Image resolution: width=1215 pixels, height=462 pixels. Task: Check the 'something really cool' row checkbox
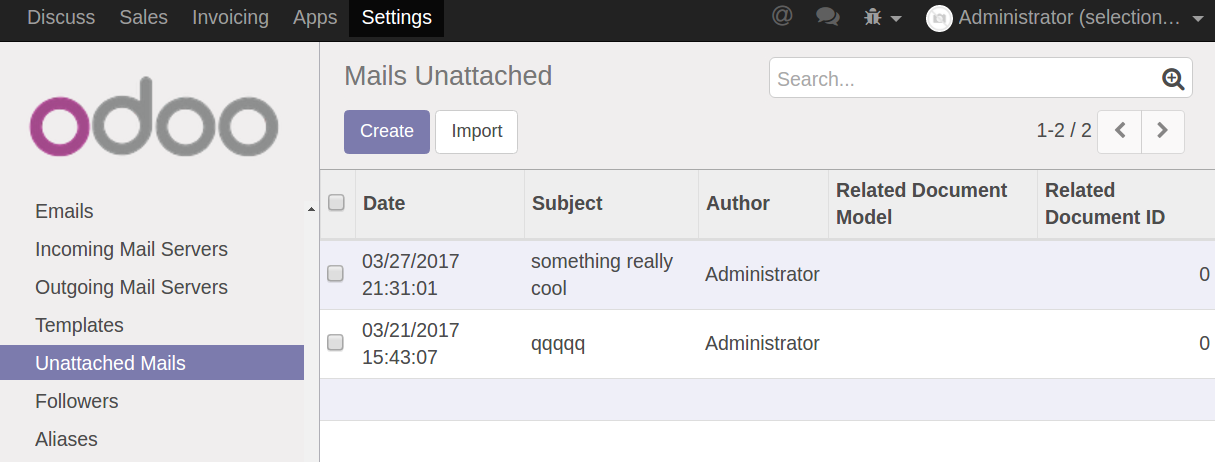[336, 273]
